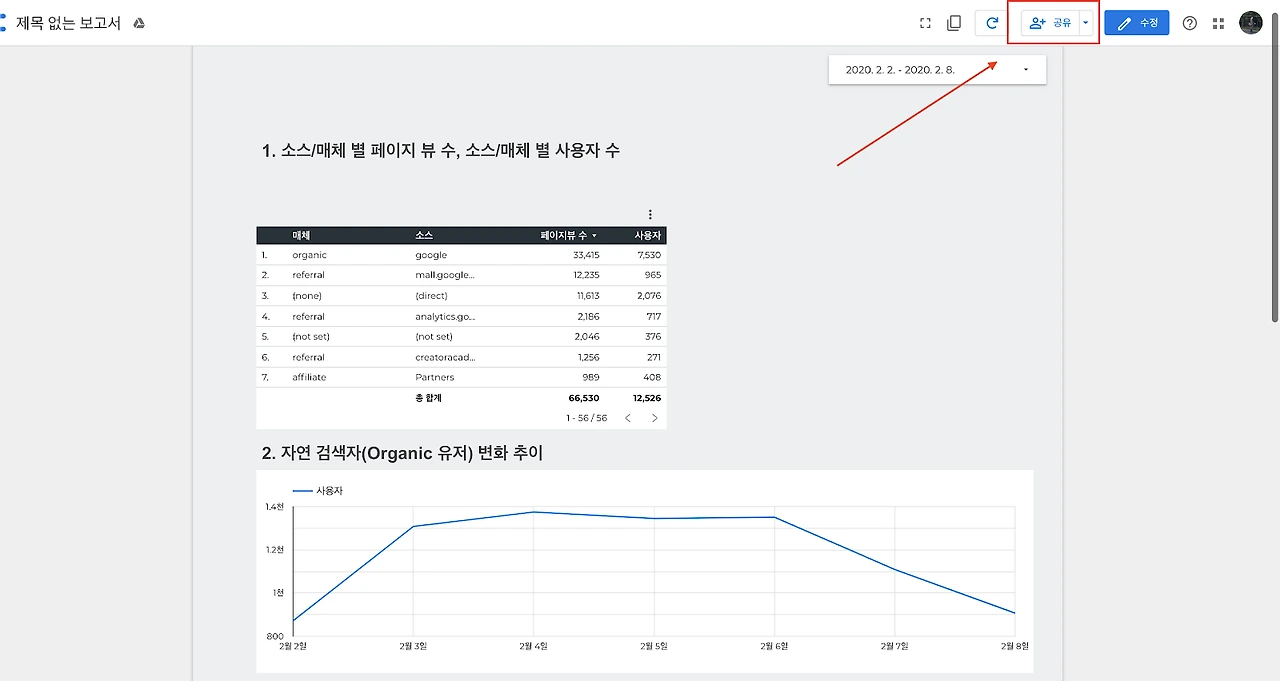Select the analytics.go... source cell
This screenshot has width=1280, height=681.
[445, 316]
